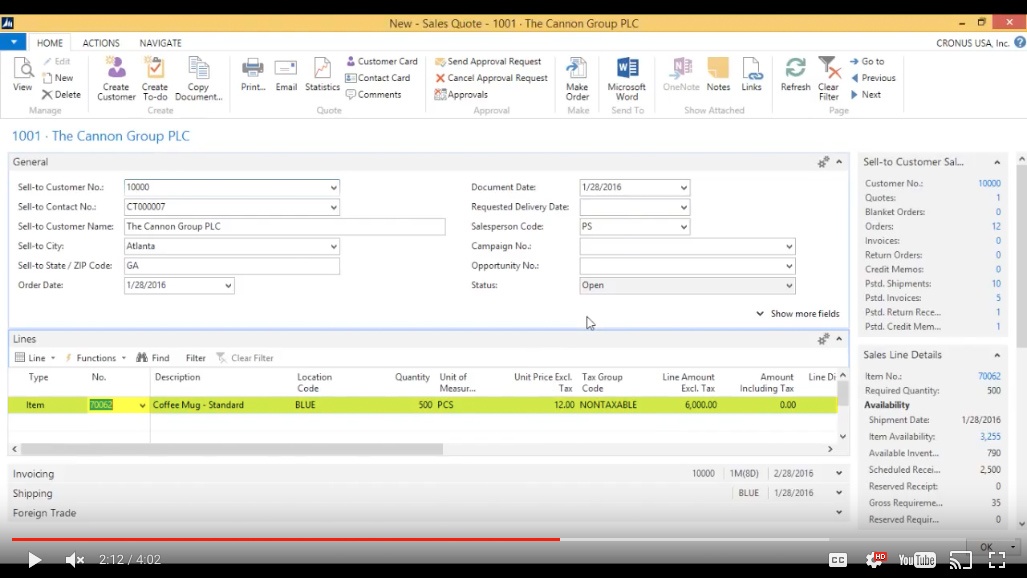Open the Copy Document tool
1027x578 pixels.
(x=198, y=79)
